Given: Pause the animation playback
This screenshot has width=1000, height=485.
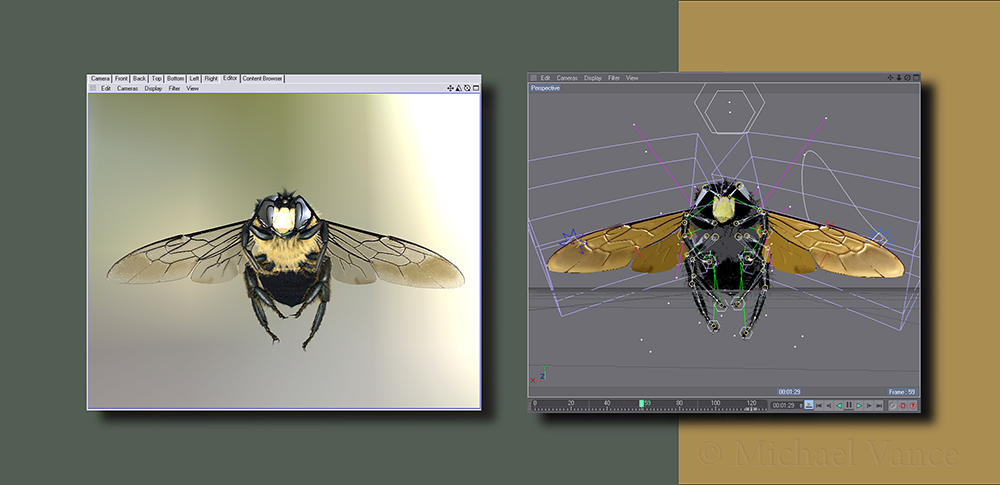Looking at the screenshot, I should tap(849, 405).
